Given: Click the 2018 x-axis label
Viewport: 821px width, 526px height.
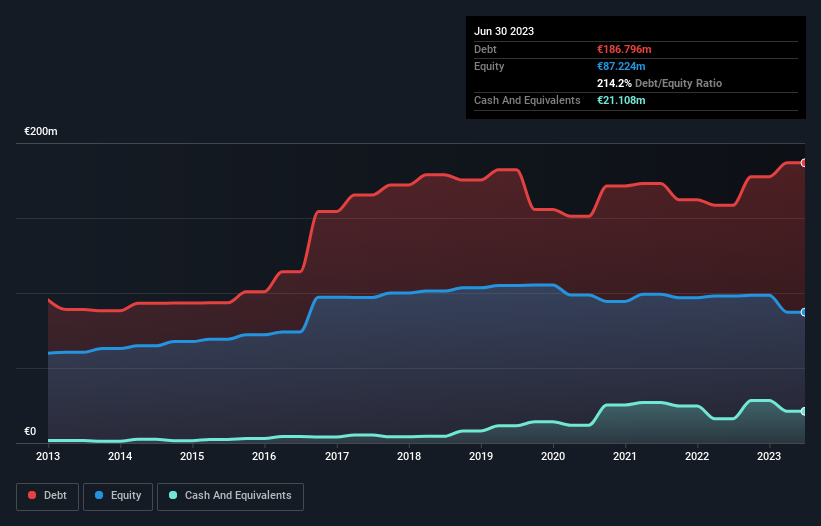Looking at the screenshot, I should [x=409, y=456].
